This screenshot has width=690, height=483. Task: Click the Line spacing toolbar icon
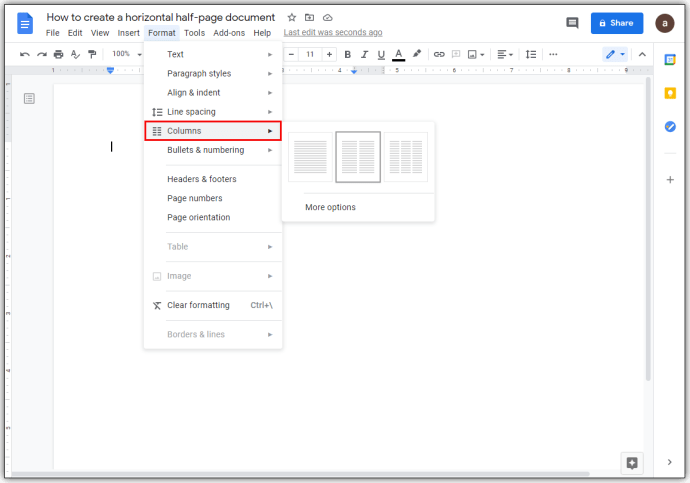531,54
